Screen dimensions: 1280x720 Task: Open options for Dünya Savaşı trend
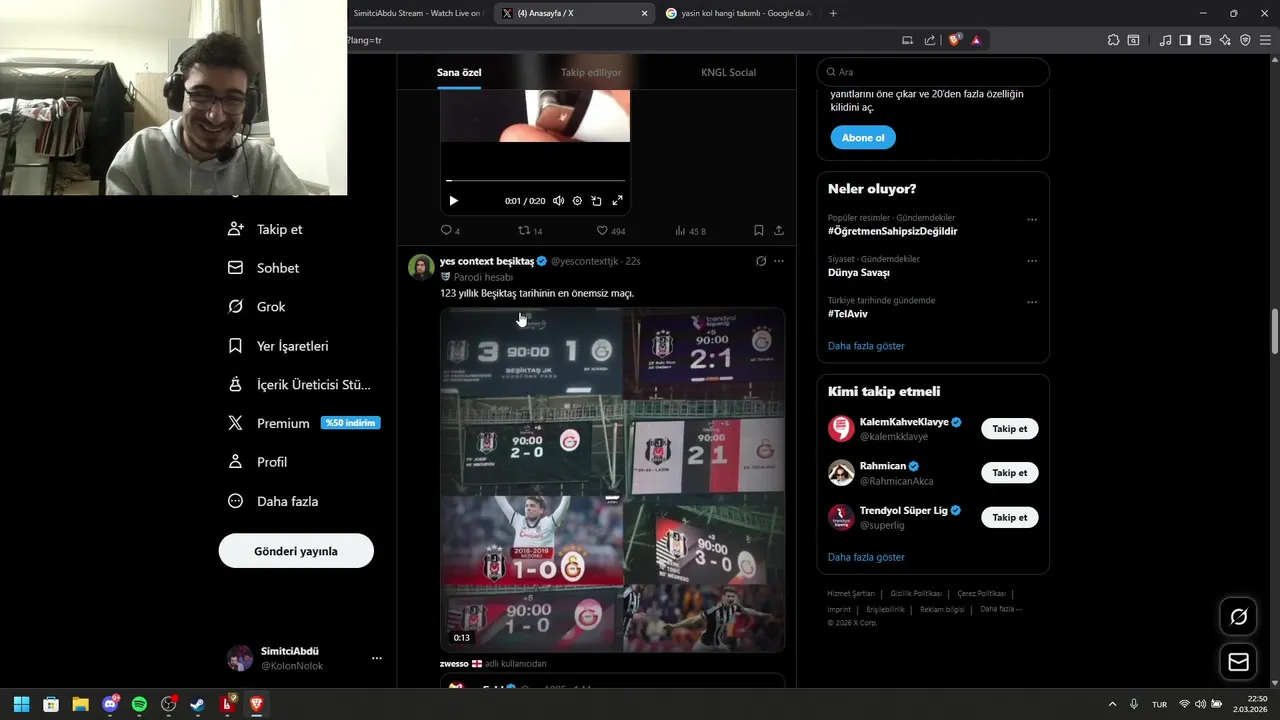click(1032, 261)
